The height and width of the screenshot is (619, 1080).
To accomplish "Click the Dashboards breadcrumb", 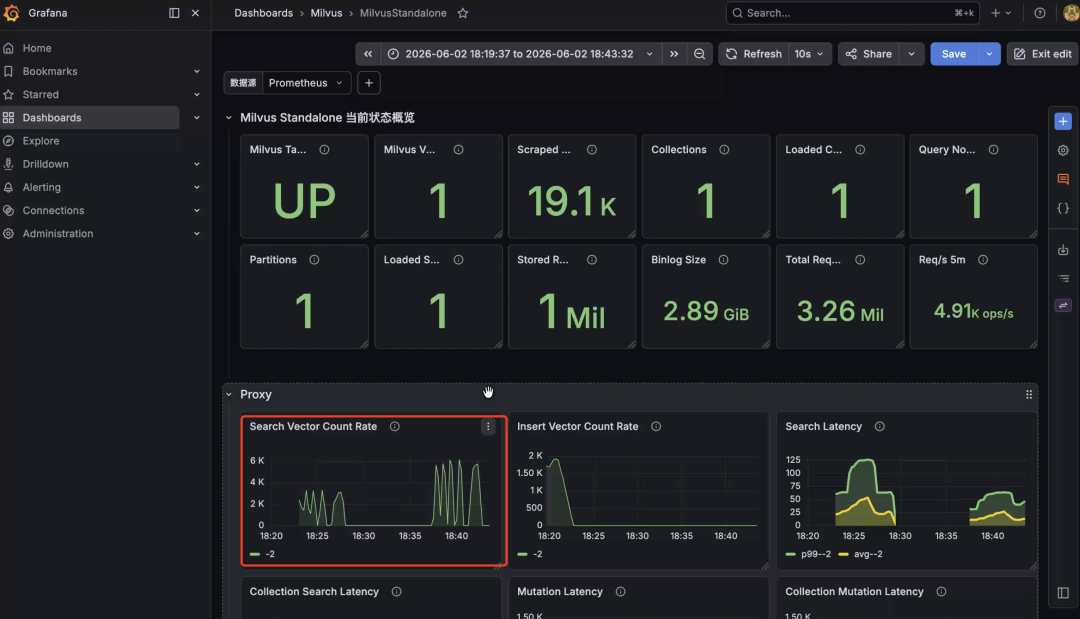I will point(263,13).
